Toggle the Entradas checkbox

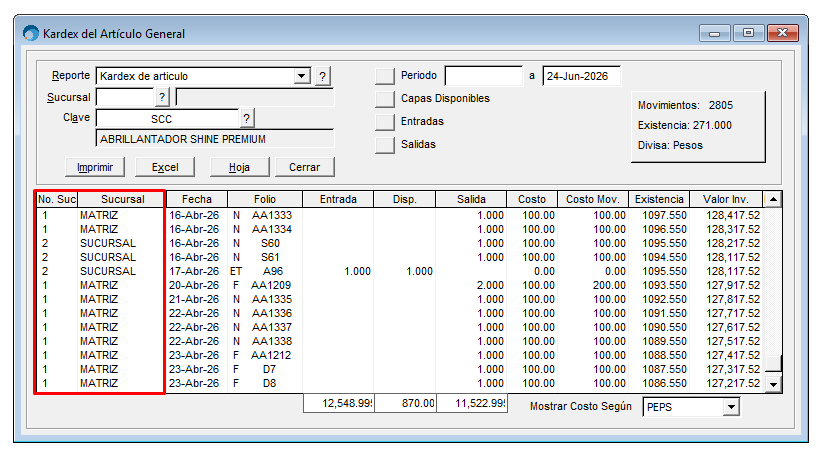[385, 122]
